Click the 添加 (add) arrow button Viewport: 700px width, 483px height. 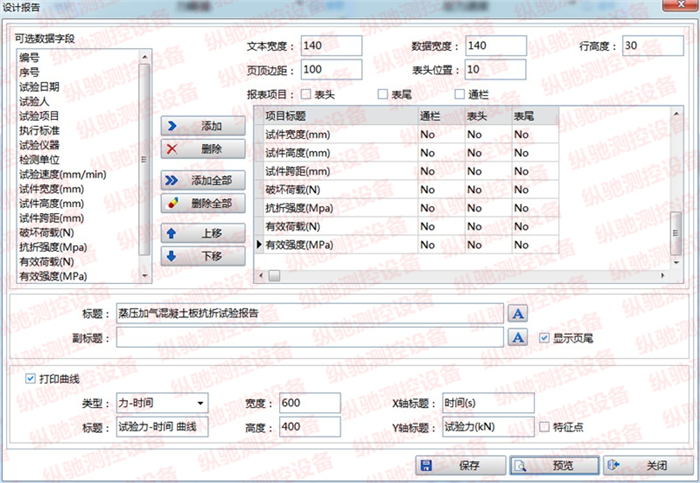[x=203, y=127]
